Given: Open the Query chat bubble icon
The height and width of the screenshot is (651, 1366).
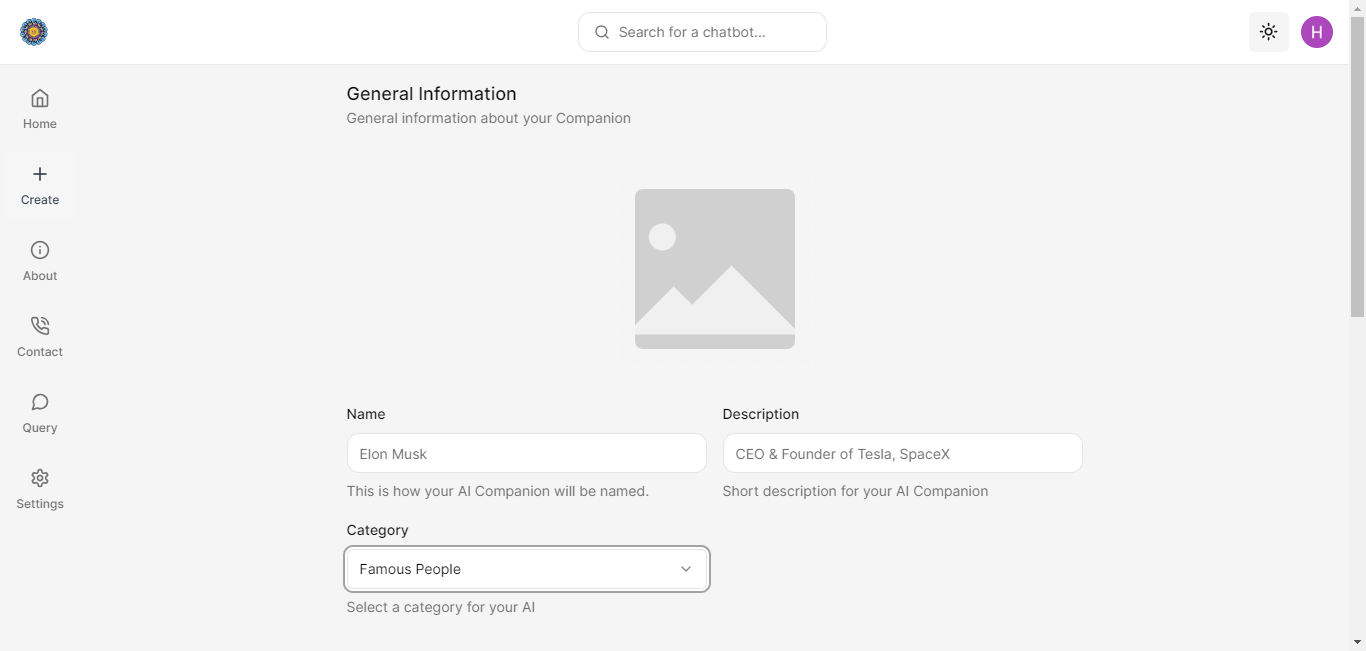Looking at the screenshot, I should coord(40,402).
